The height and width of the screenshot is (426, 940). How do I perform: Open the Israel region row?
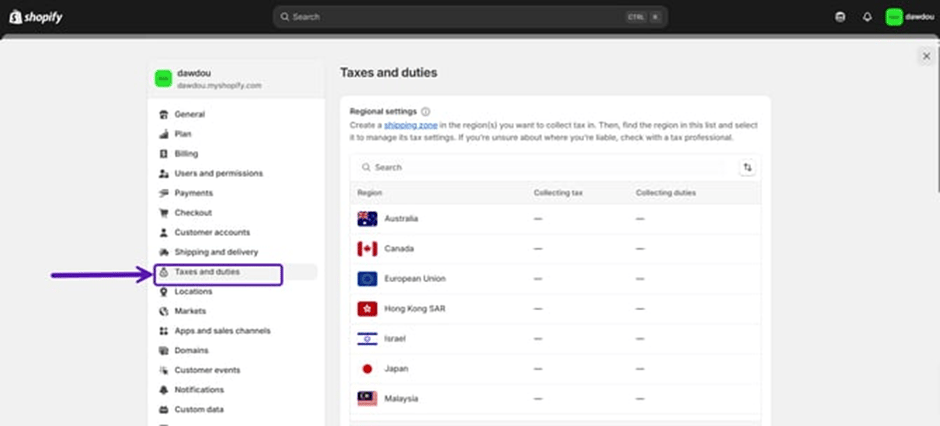[556, 339]
